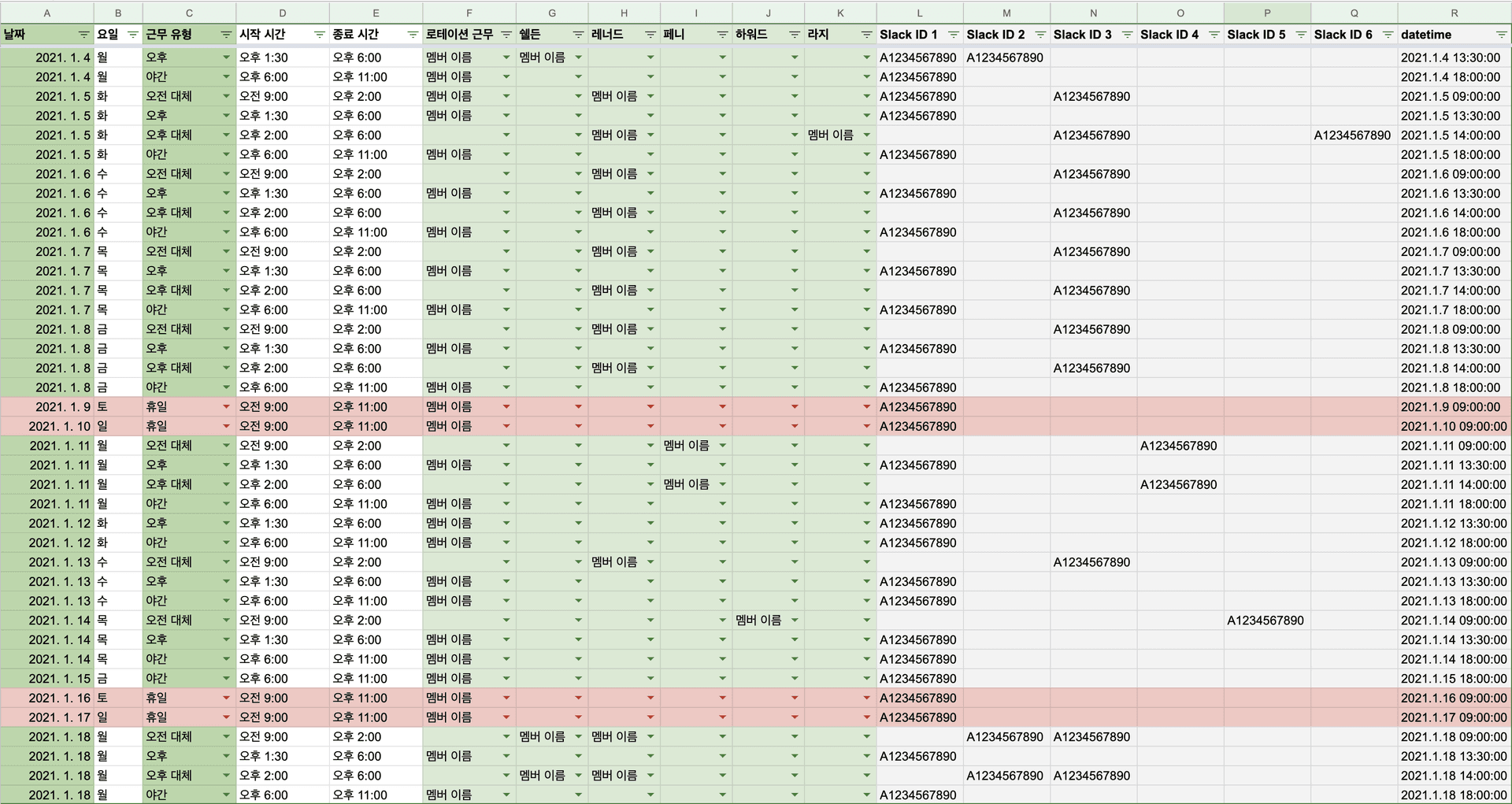
Task: Open the Slack ID 1 filter icon
Action: (953, 35)
